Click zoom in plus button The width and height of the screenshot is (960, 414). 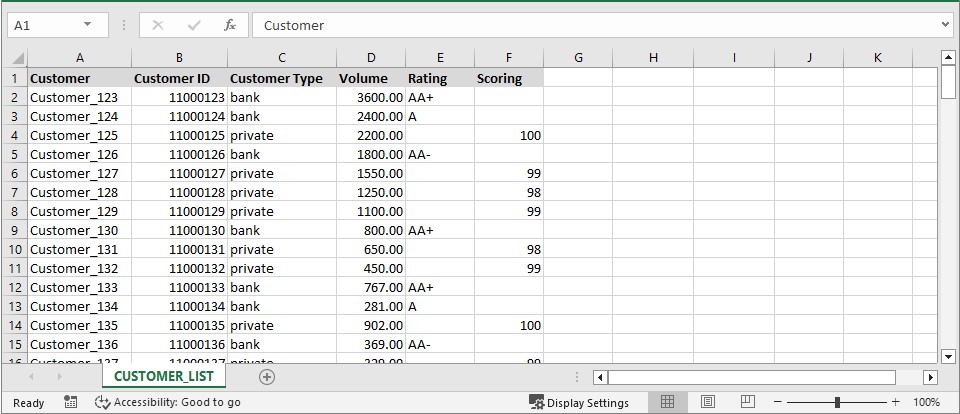tap(896, 402)
